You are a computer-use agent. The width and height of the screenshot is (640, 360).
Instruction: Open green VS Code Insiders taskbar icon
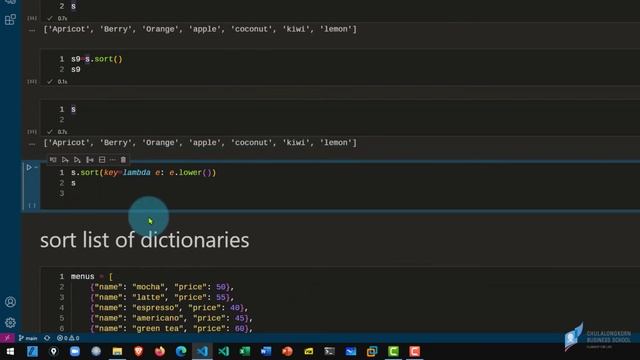pyautogui.click(x=223, y=351)
